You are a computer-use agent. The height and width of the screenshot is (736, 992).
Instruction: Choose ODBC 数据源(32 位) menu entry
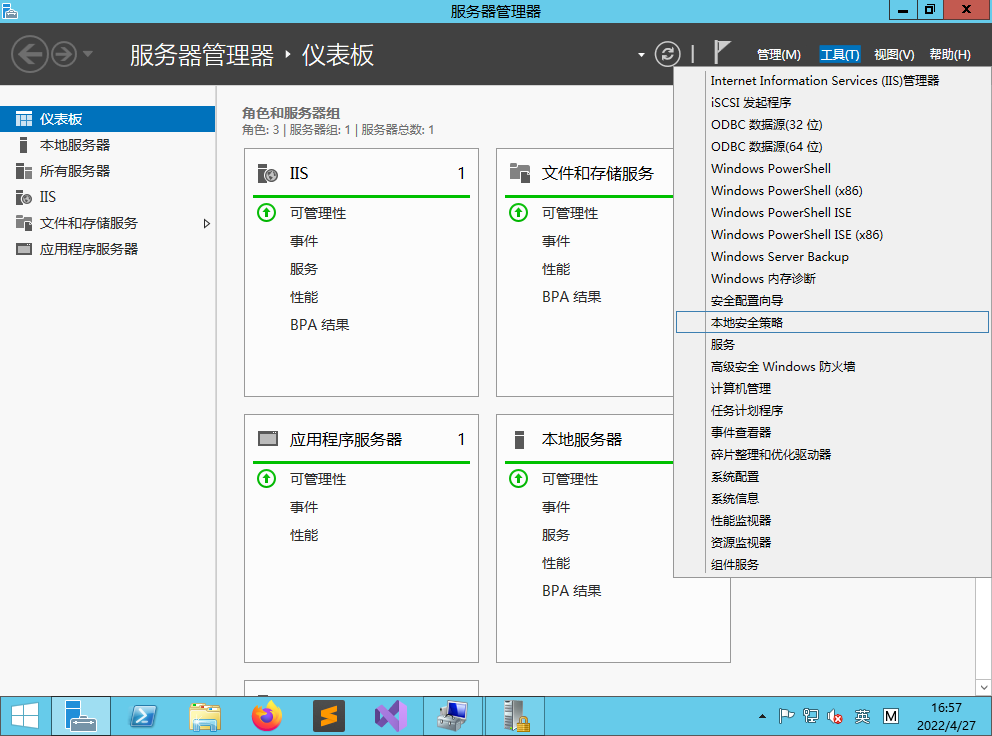(832, 125)
